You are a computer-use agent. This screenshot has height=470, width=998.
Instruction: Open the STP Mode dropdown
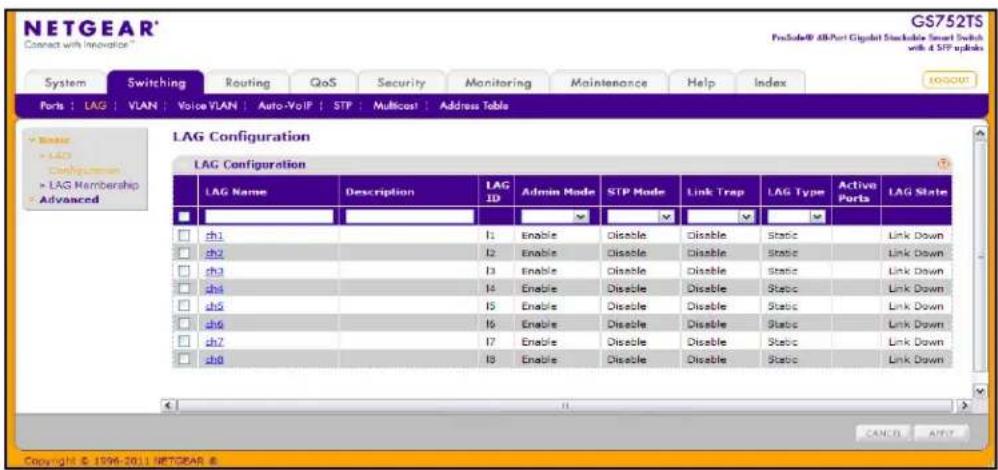(x=638, y=218)
